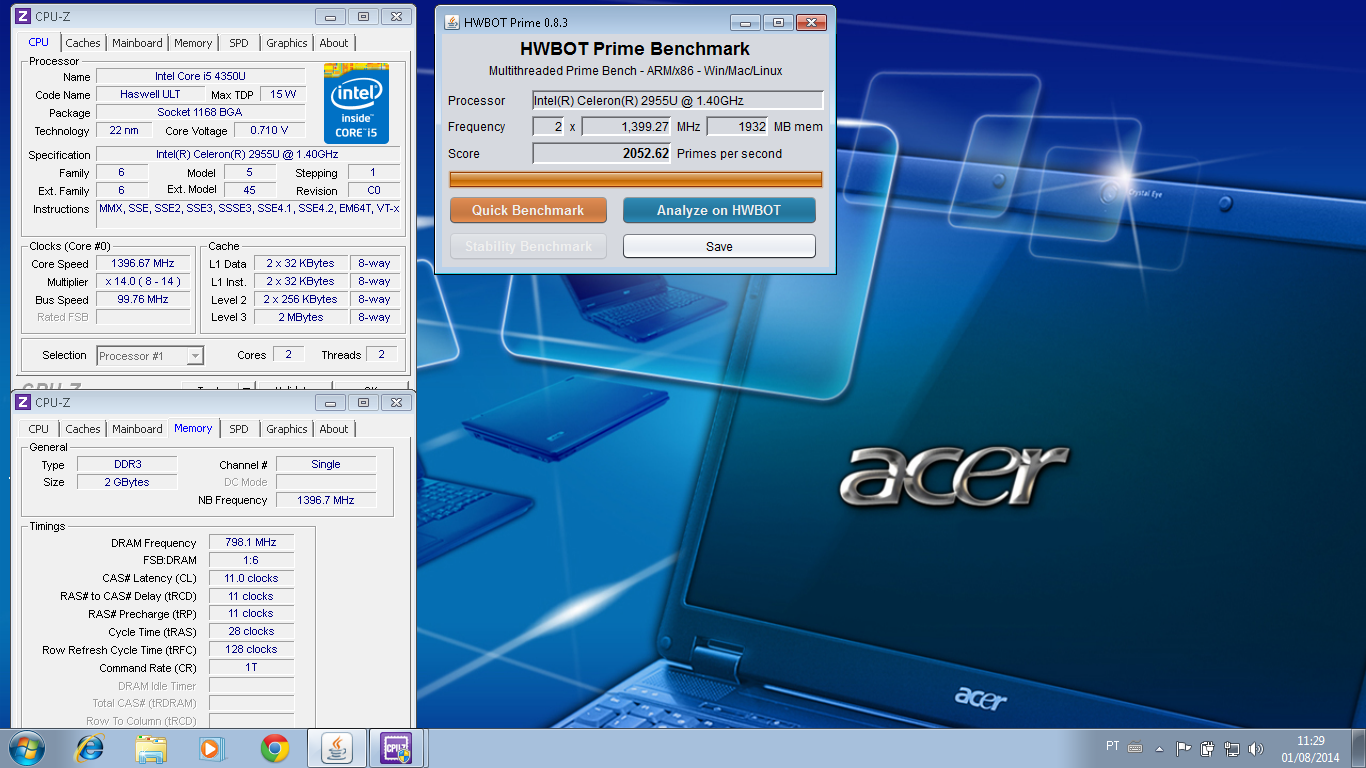
Task: Click the Code Name value Haswell ULT
Action: click(150, 94)
